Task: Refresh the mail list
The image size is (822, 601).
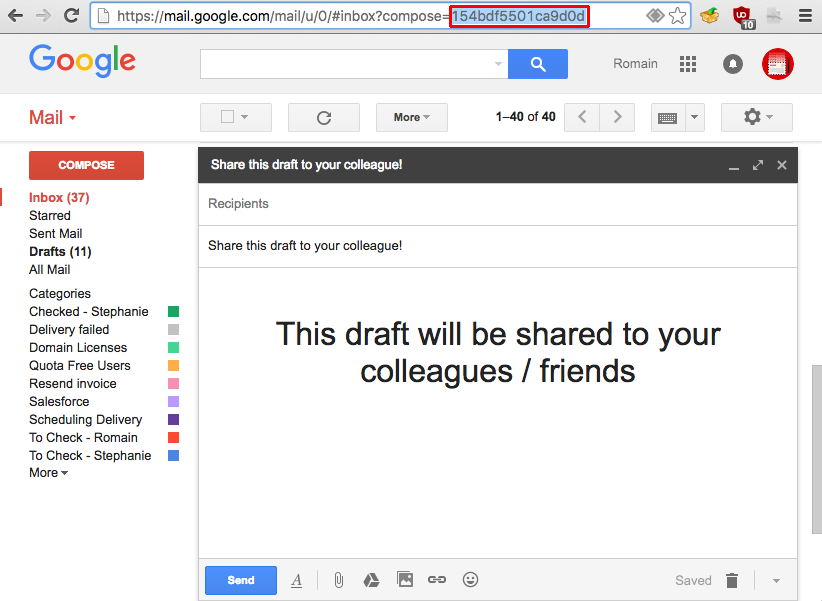Action: pos(324,117)
